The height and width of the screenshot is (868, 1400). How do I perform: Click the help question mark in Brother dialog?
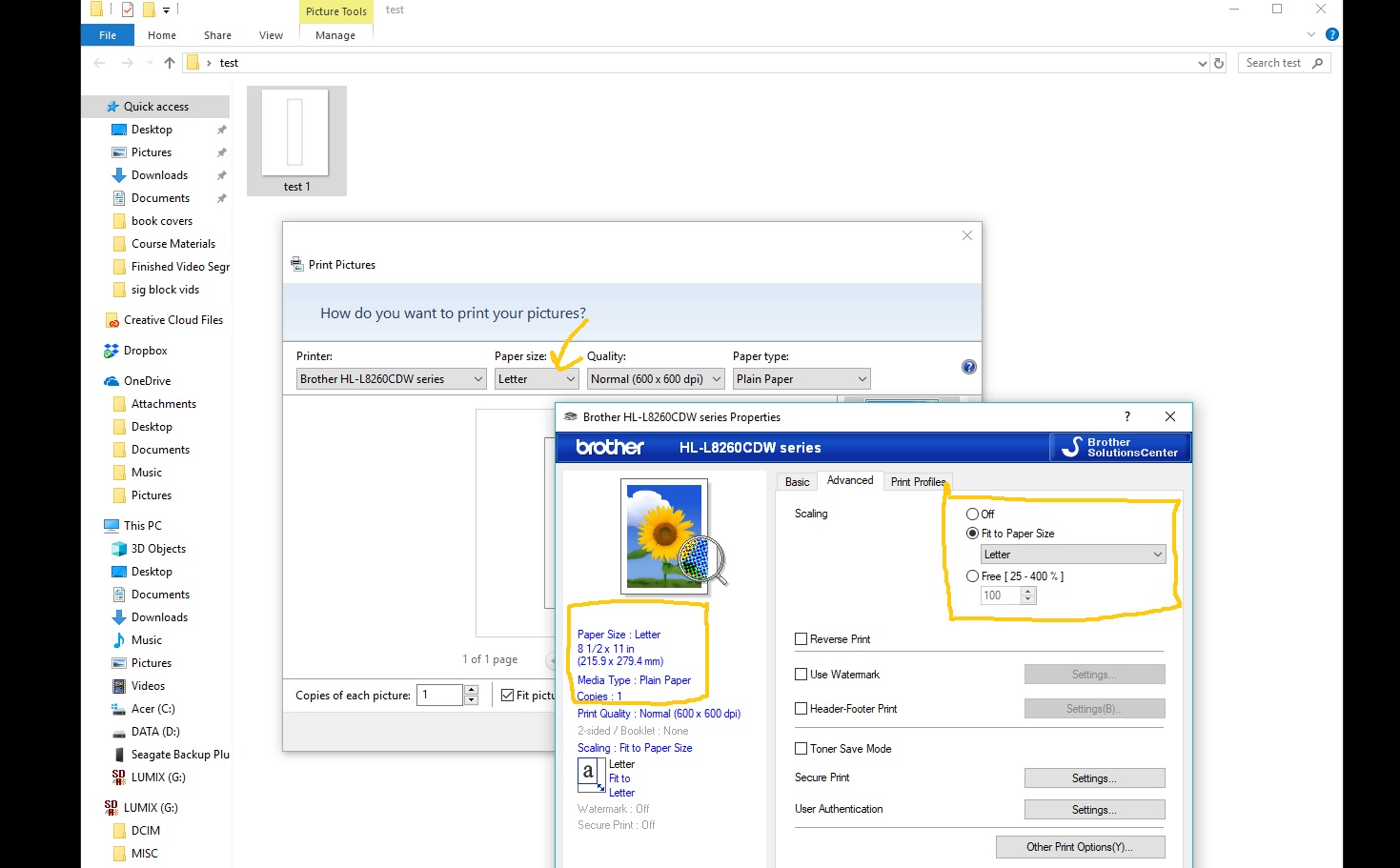tap(1126, 416)
